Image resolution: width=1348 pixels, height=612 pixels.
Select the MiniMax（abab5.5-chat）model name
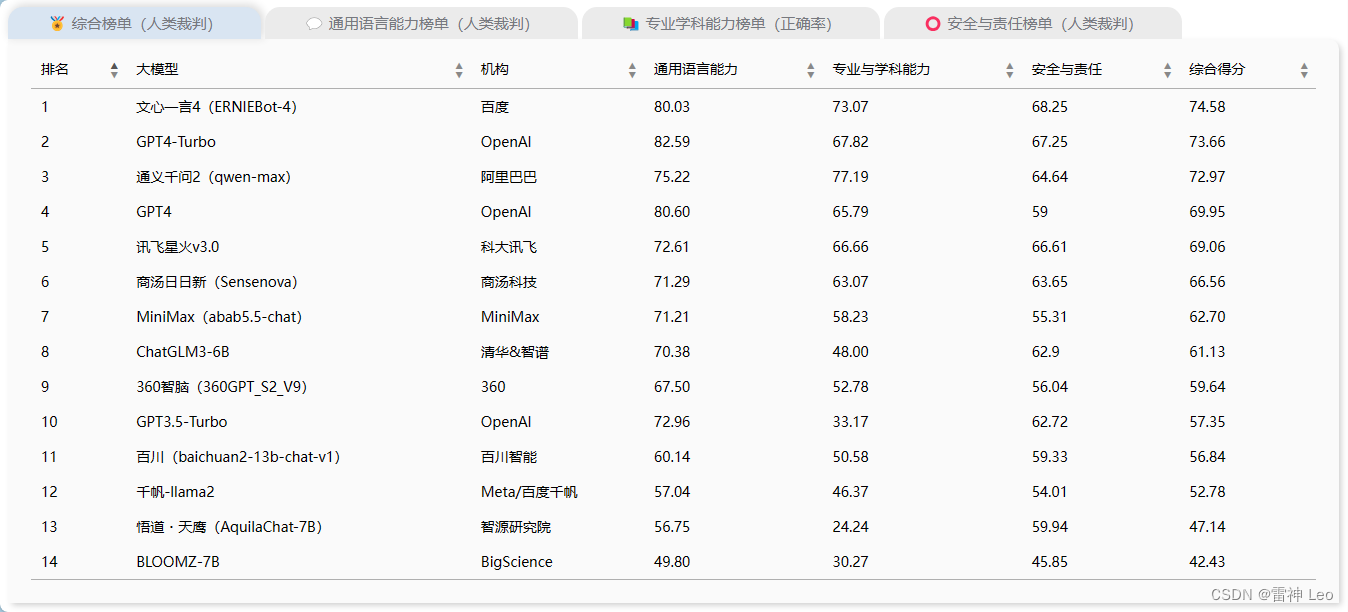(x=219, y=317)
